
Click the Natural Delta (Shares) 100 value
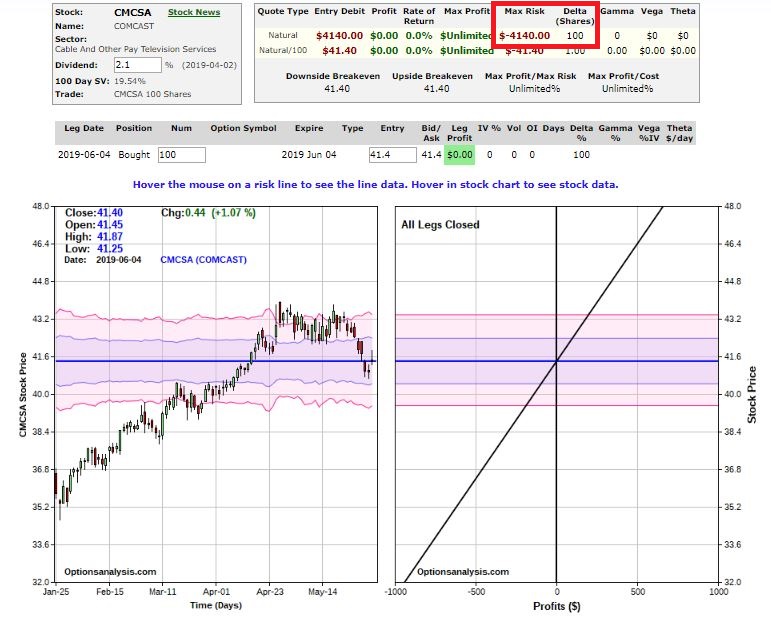coord(575,35)
